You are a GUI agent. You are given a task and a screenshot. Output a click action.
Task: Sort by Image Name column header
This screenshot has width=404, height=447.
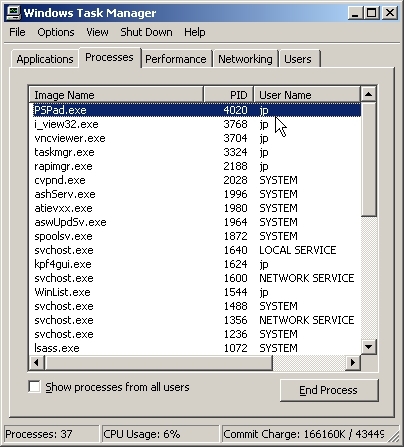116,95
